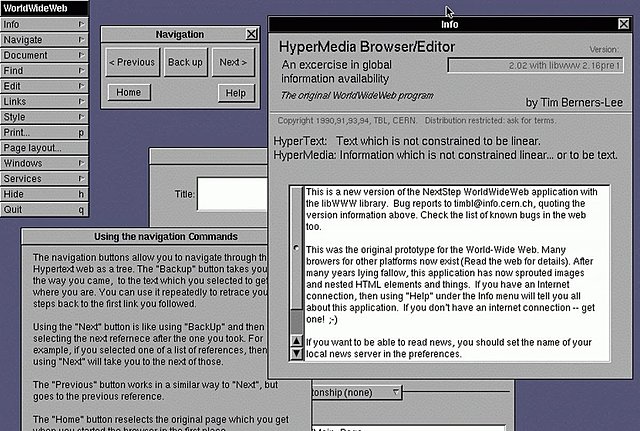Click the 'Back up' navigation button
Image resolution: width=640 pixels, height=431 pixels.
(x=185, y=62)
